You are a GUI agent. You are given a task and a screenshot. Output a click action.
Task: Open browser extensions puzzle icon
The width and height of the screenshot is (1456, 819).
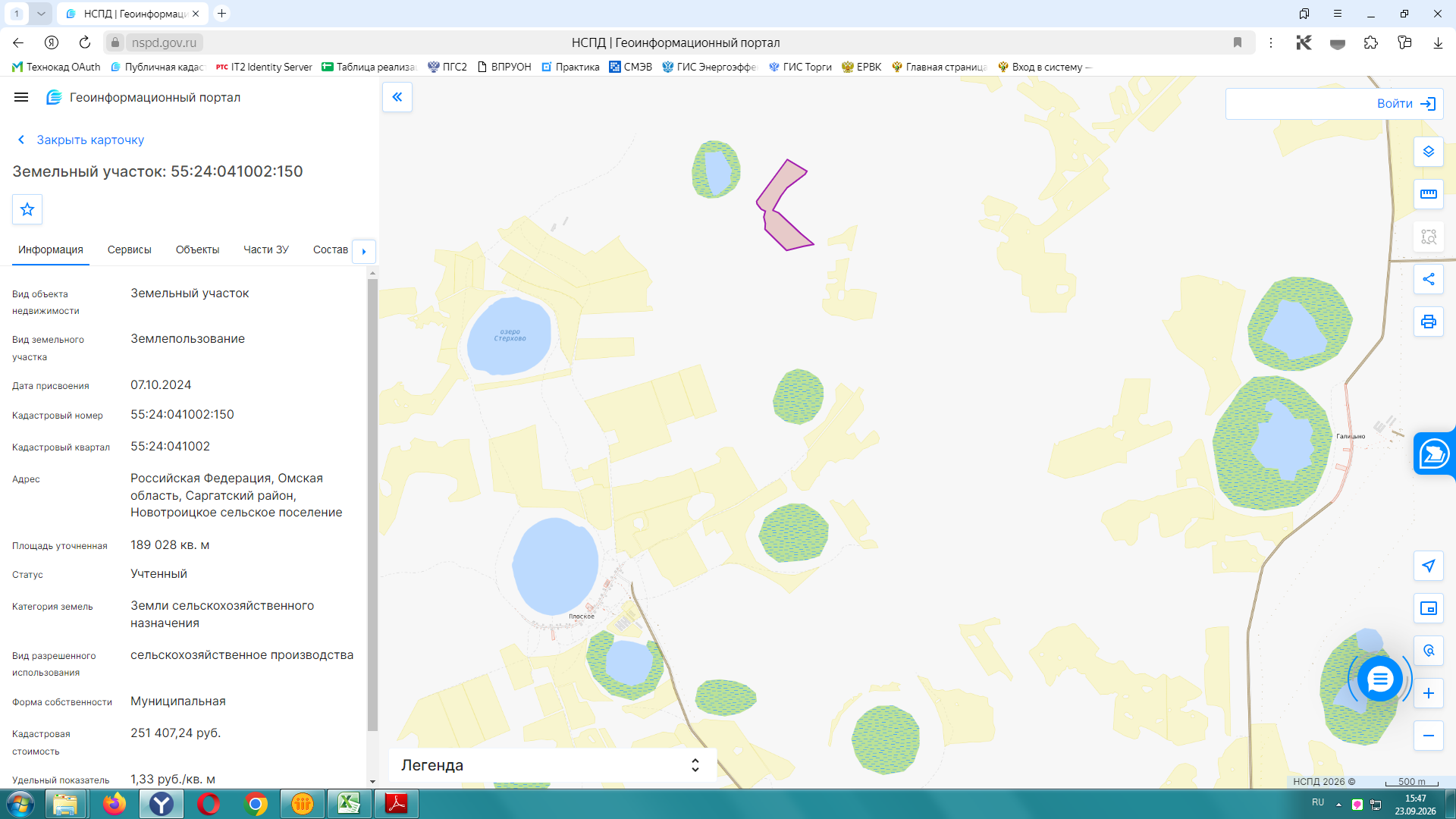coord(1371,42)
